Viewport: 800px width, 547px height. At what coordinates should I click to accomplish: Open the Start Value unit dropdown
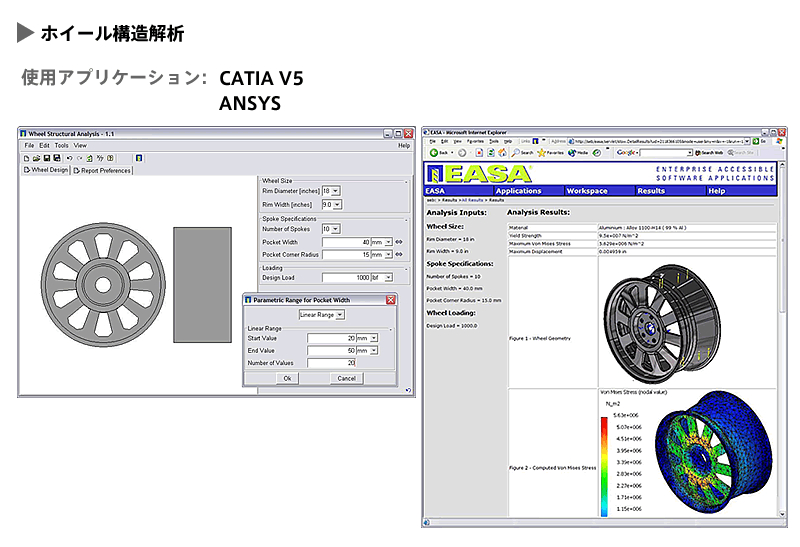[x=374, y=338]
